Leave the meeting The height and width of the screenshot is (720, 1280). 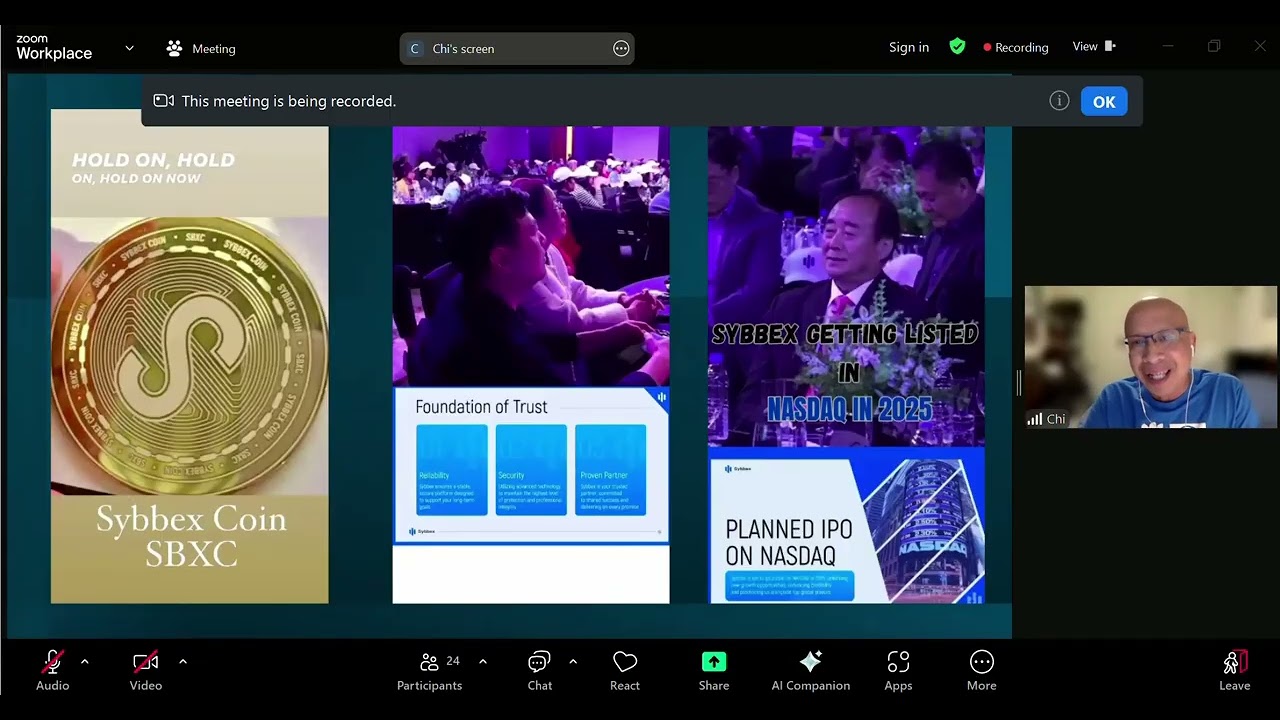click(x=1235, y=670)
